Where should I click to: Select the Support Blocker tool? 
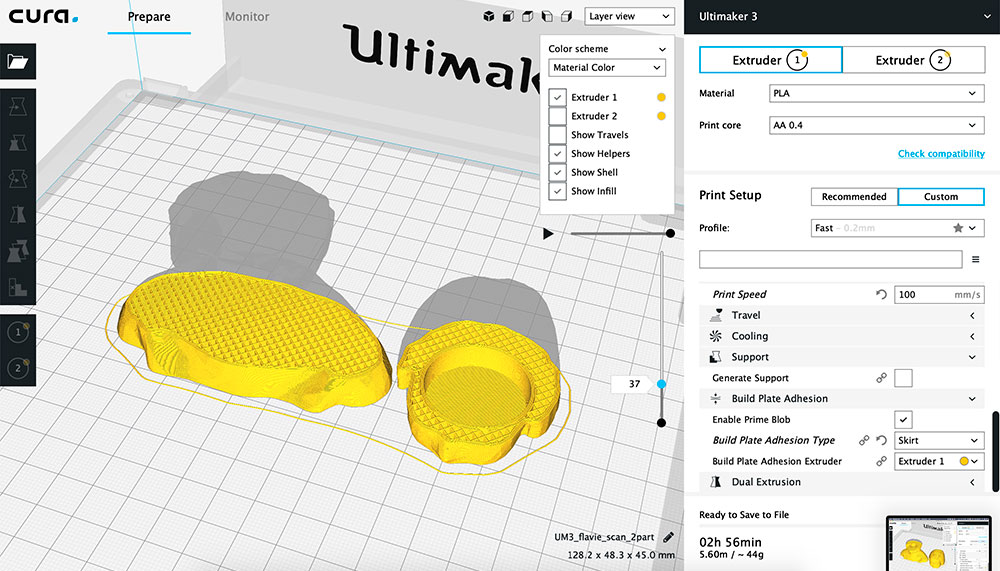(x=18, y=287)
